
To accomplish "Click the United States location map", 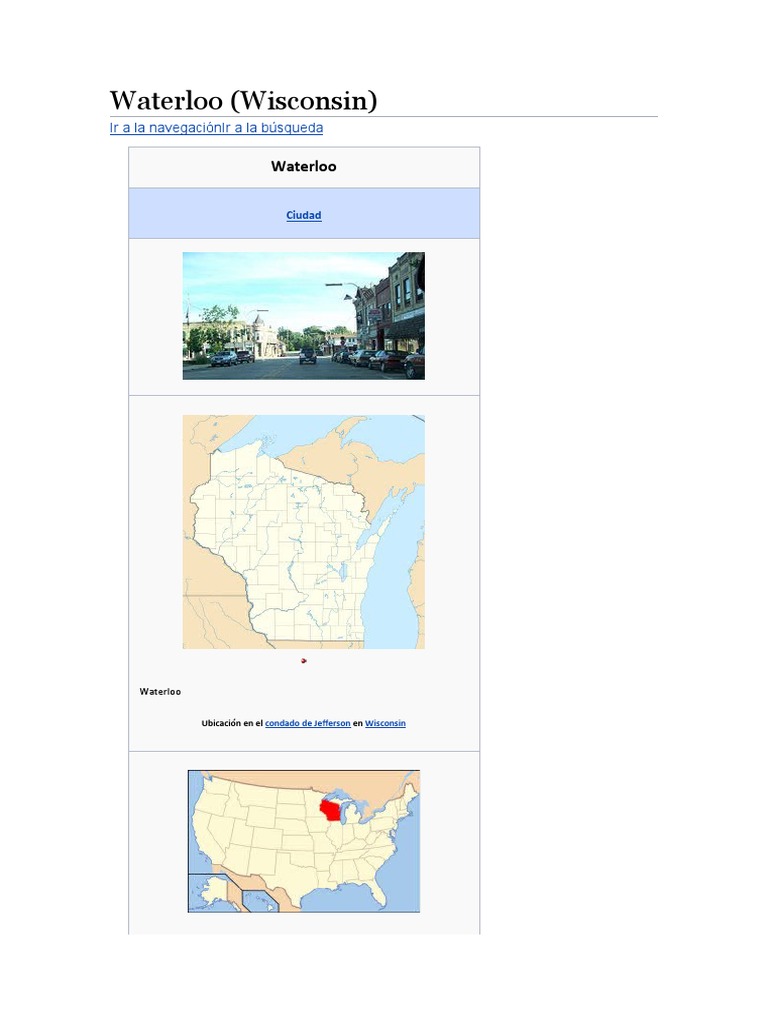I will pos(304,841).
